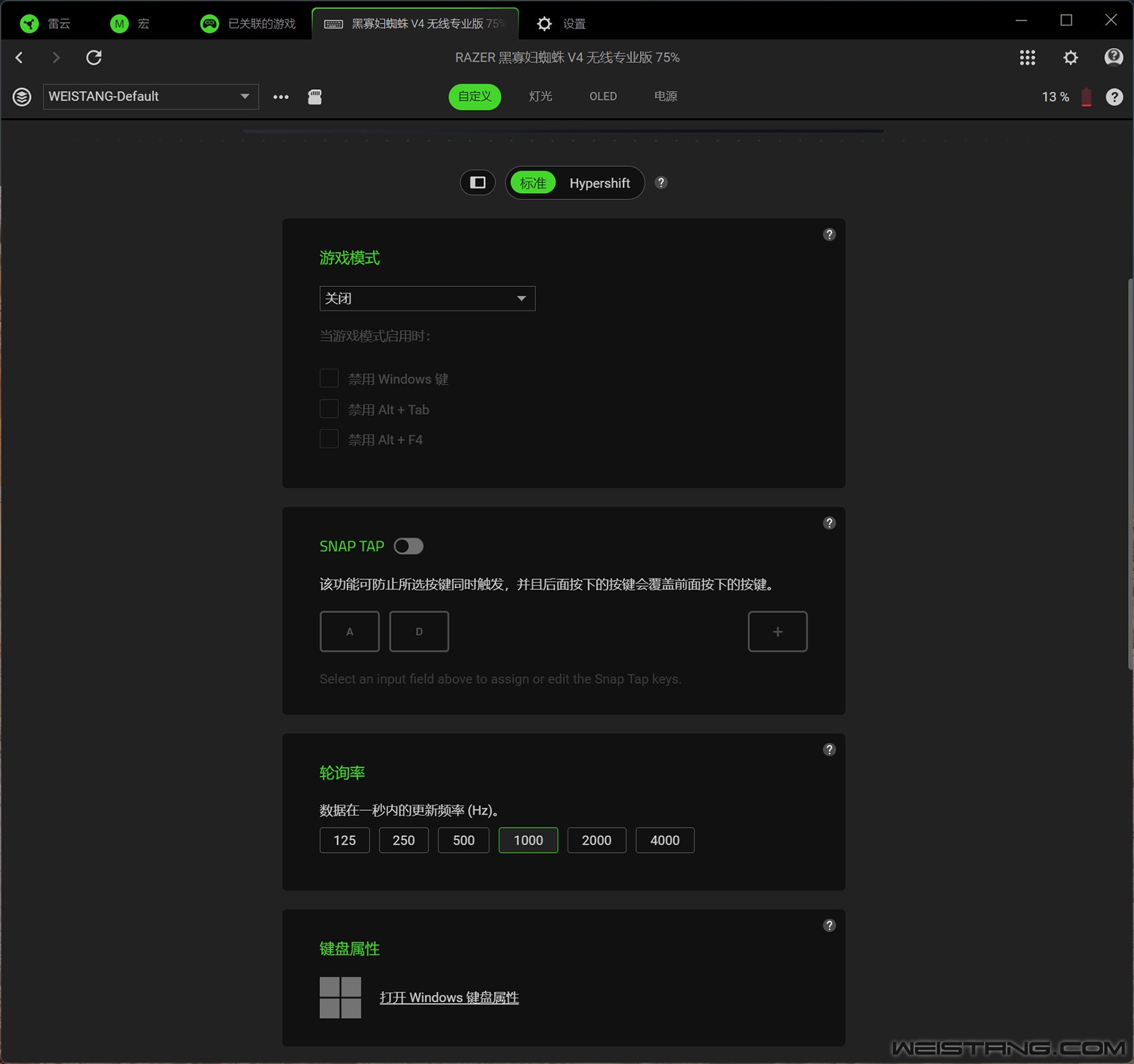Open the 设置 settings tab
This screenshot has width=1134, height=1064.
[x=561, y=24]
